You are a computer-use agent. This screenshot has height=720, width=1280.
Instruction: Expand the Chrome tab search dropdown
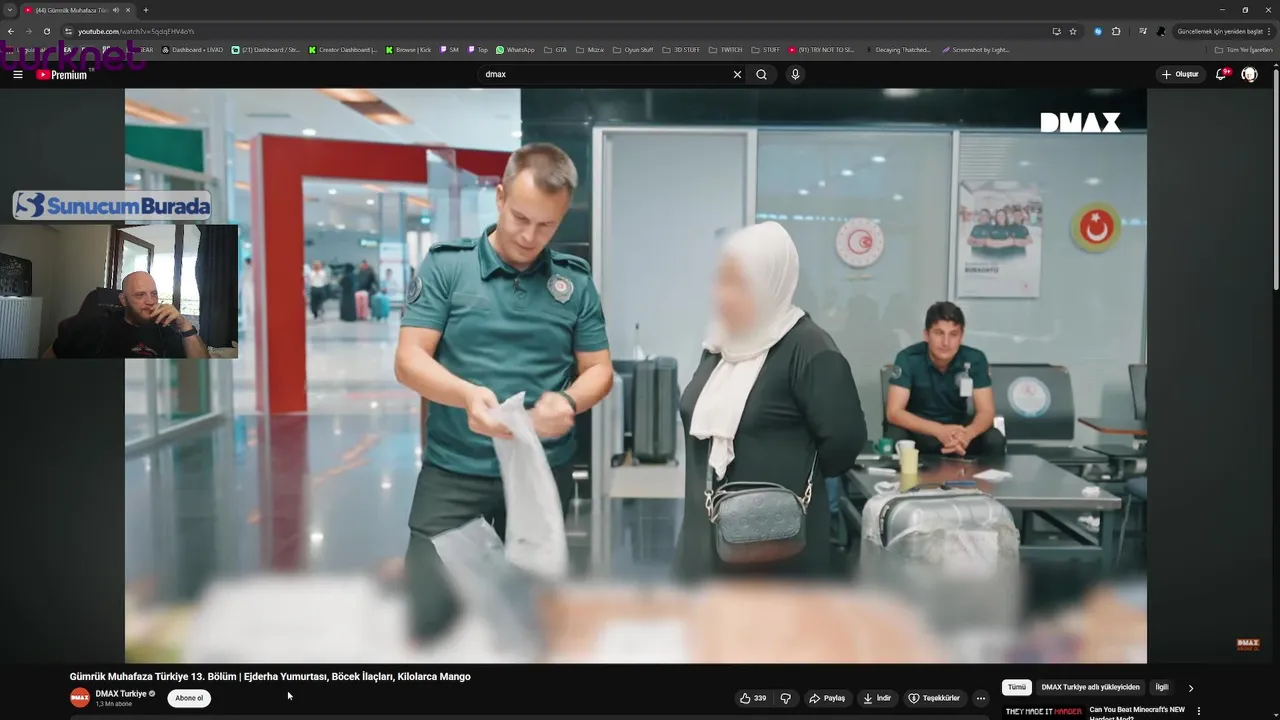click(10, 10)
